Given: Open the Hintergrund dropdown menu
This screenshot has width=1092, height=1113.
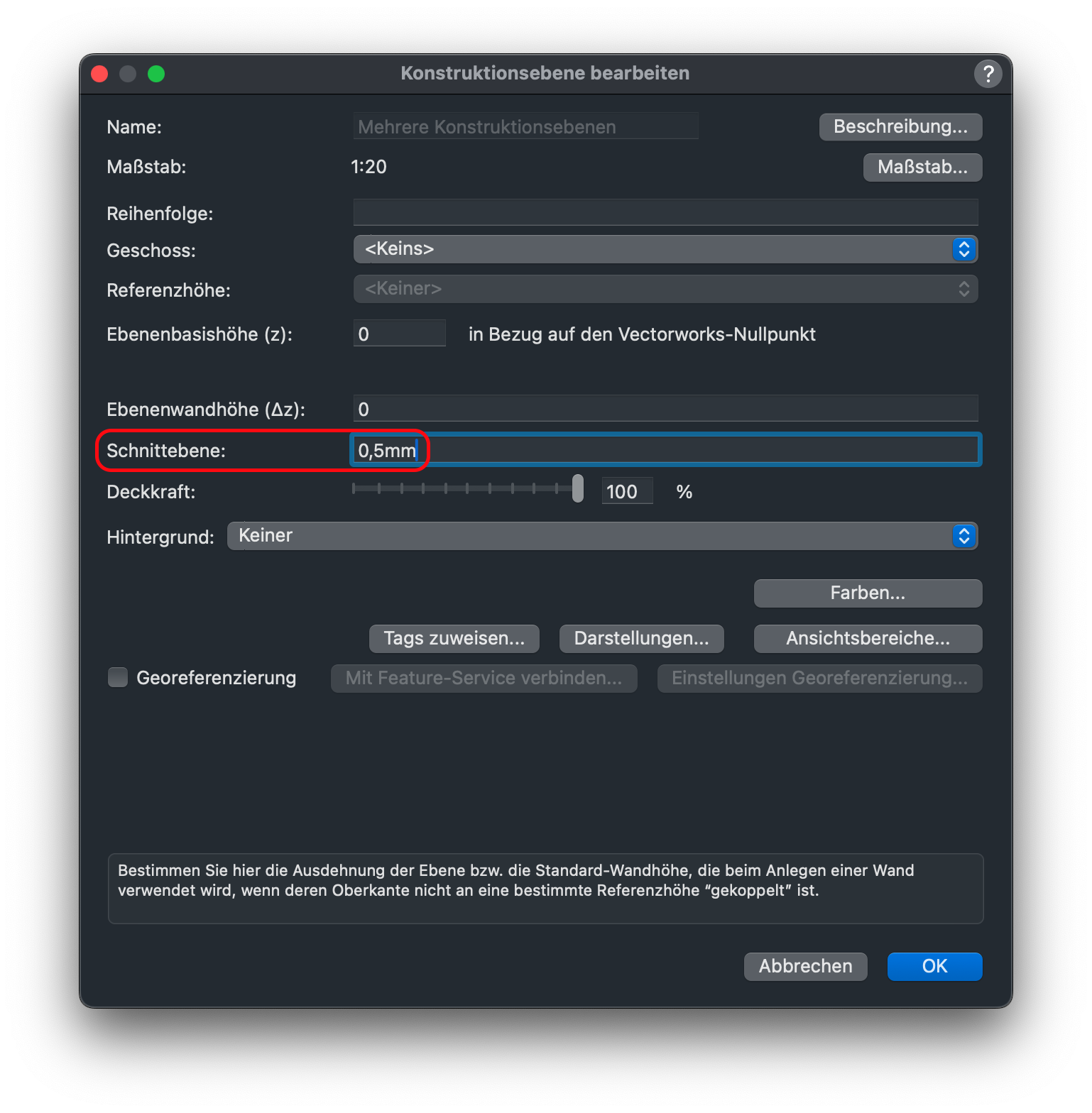Looking at the screenshot, I should 601,536.
